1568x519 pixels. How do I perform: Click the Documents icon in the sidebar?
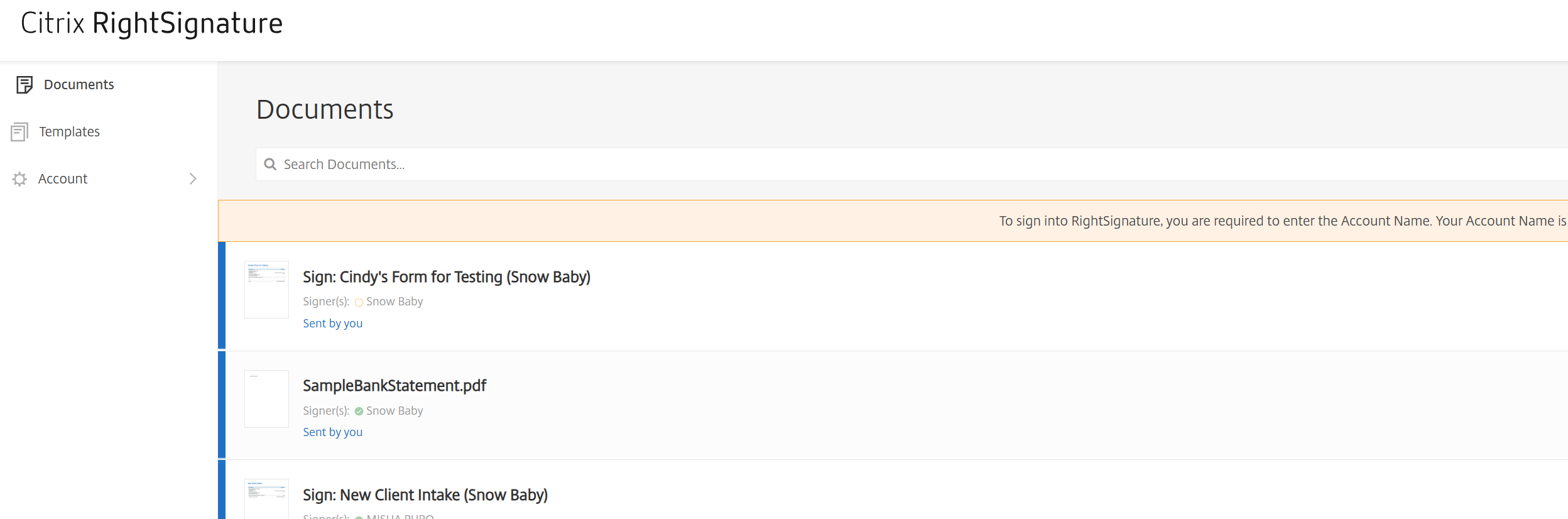coord(24,85)
